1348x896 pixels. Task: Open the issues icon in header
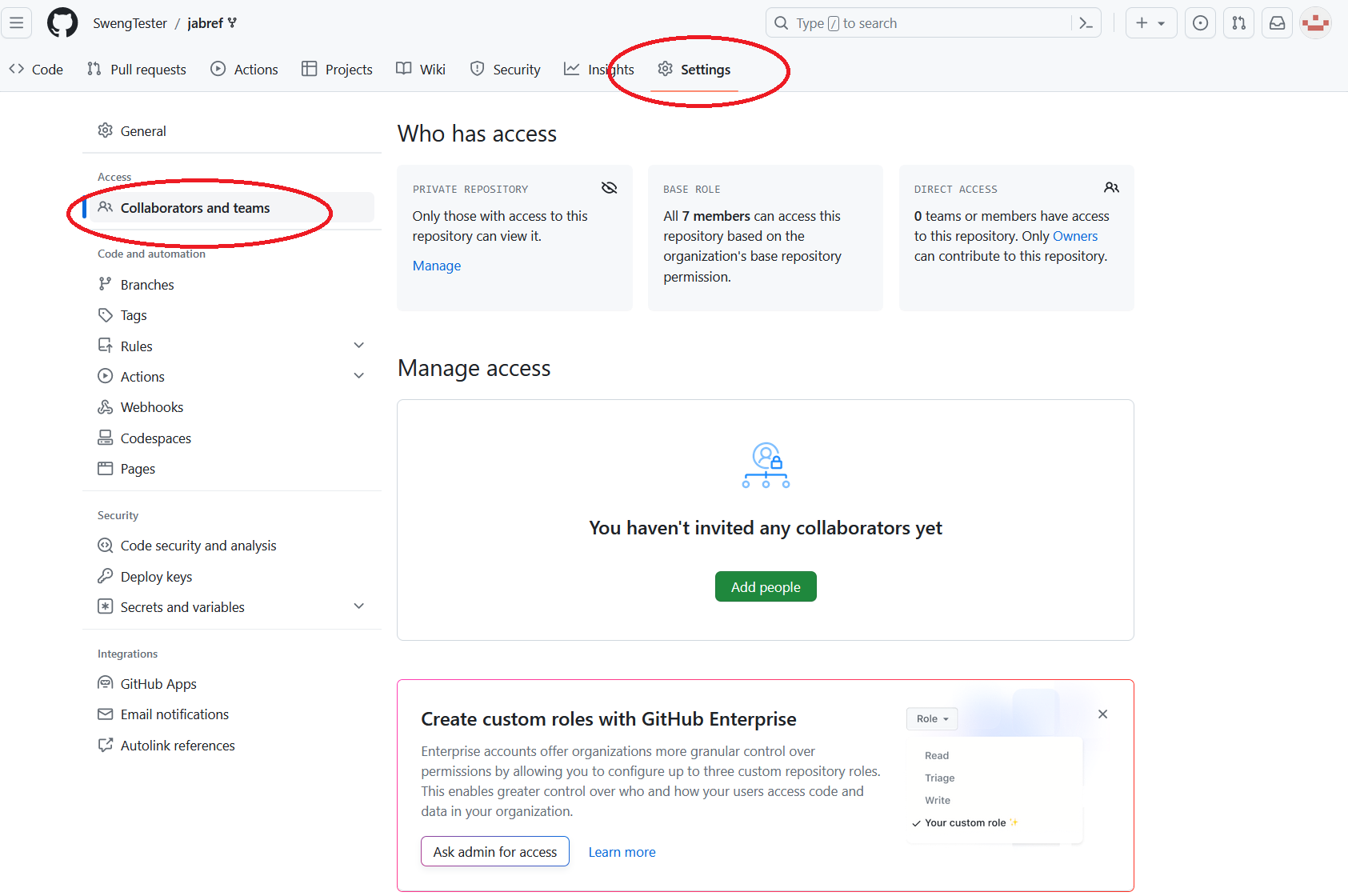[1200, 23]
